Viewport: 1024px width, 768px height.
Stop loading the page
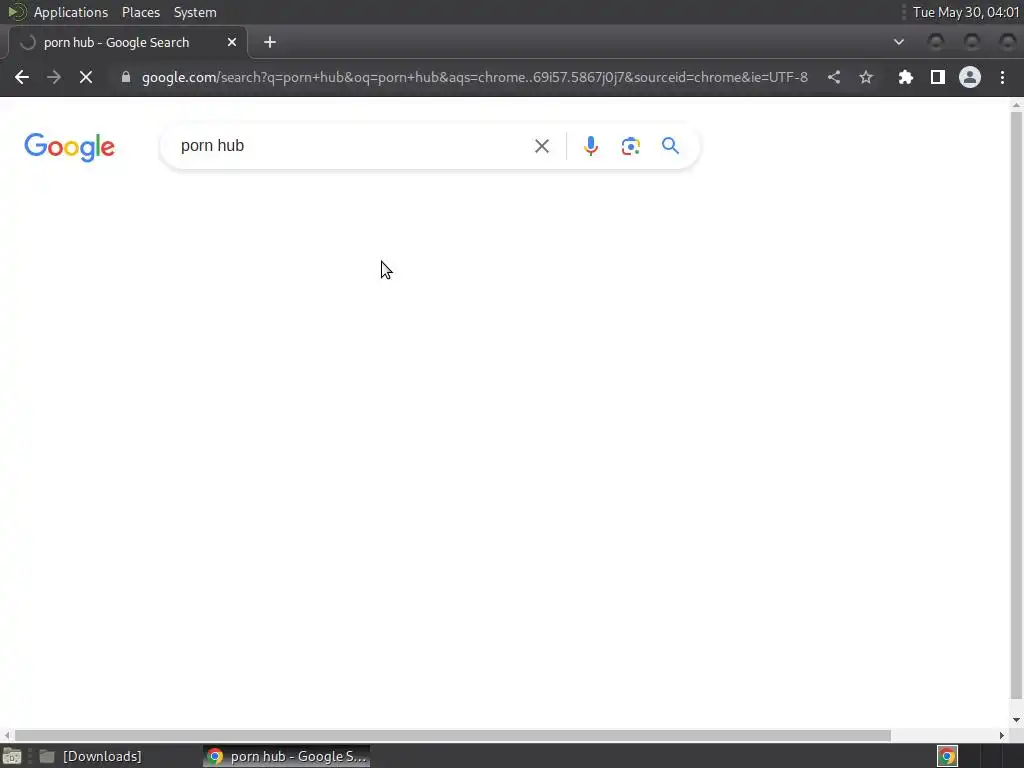tap(86, 77)
